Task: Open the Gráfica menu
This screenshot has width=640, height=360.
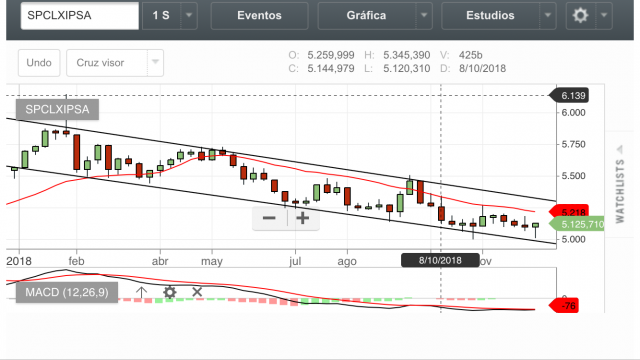Action: 367,16
